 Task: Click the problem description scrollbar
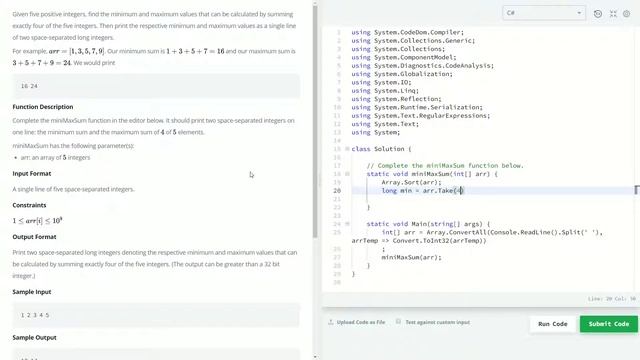point(315,122)
